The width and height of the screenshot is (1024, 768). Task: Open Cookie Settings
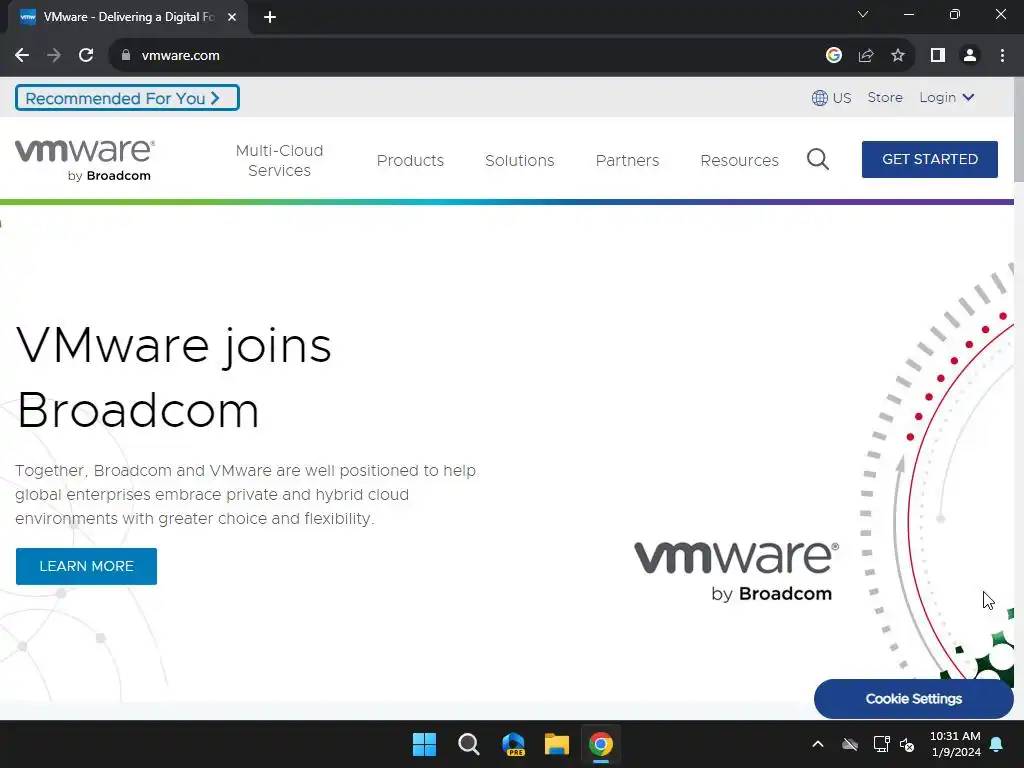point(914,699)
